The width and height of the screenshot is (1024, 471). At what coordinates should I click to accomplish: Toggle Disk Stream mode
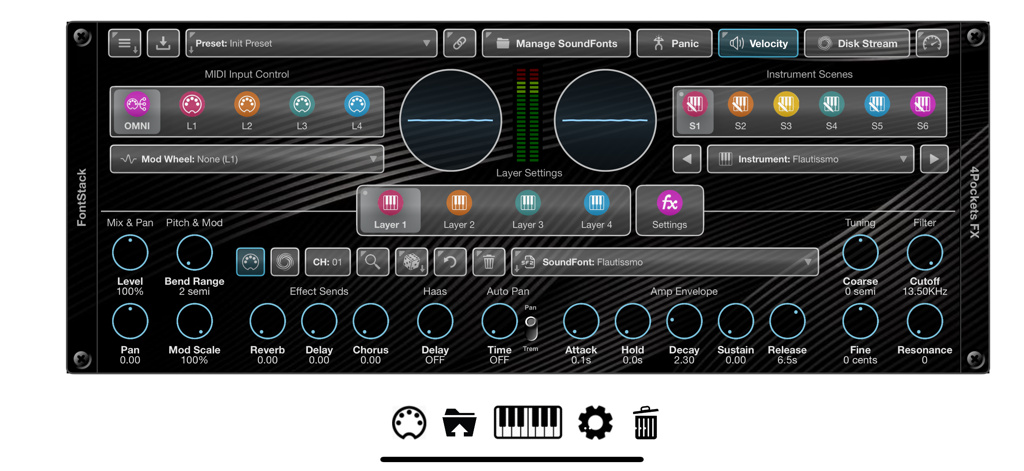(x=857, y=43)
